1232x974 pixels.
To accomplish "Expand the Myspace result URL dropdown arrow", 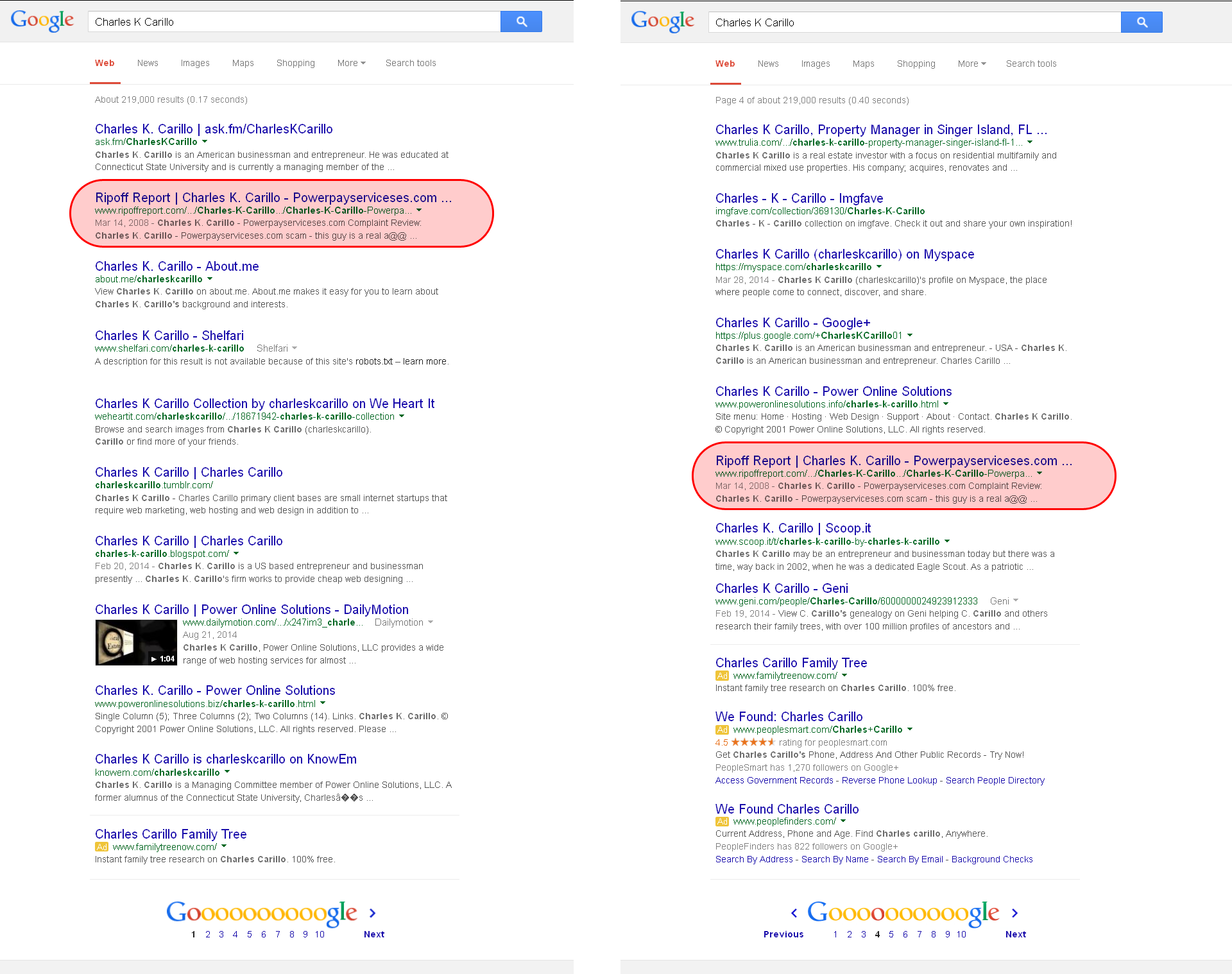I will [879, 267].
